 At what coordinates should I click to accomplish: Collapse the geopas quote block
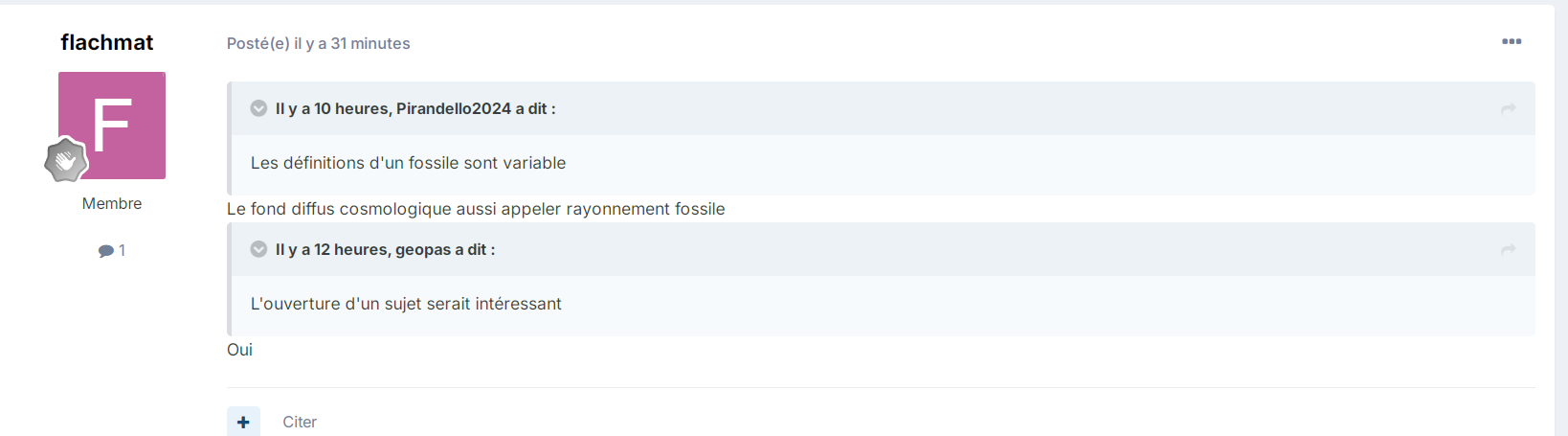pos(258,249)
